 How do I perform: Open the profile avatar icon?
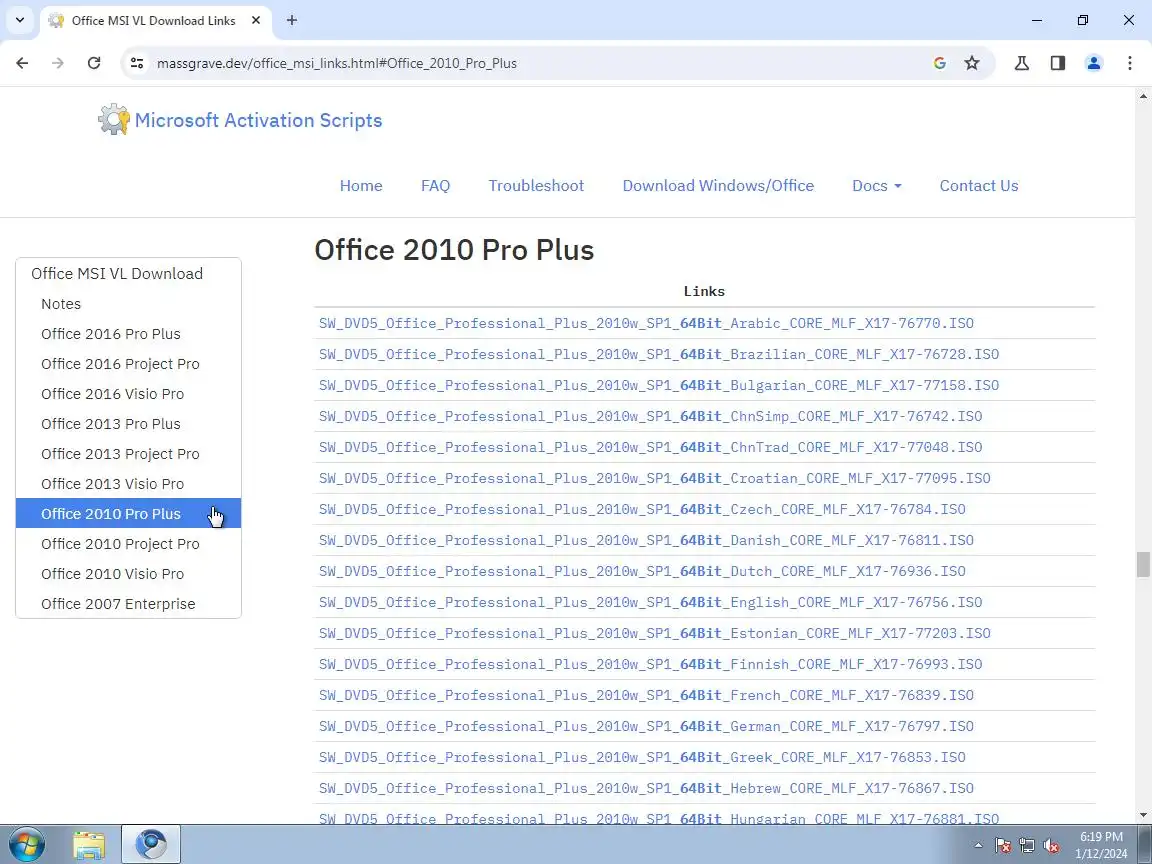pos(1093,63)
